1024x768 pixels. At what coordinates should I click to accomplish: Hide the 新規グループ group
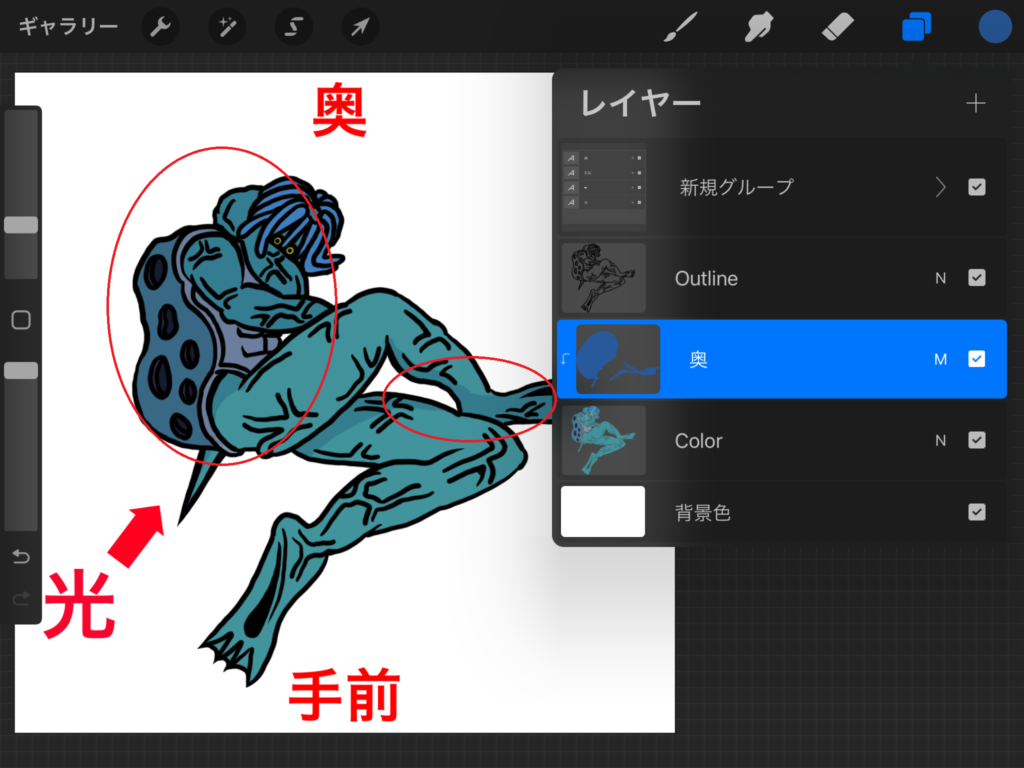pos(977,187)
